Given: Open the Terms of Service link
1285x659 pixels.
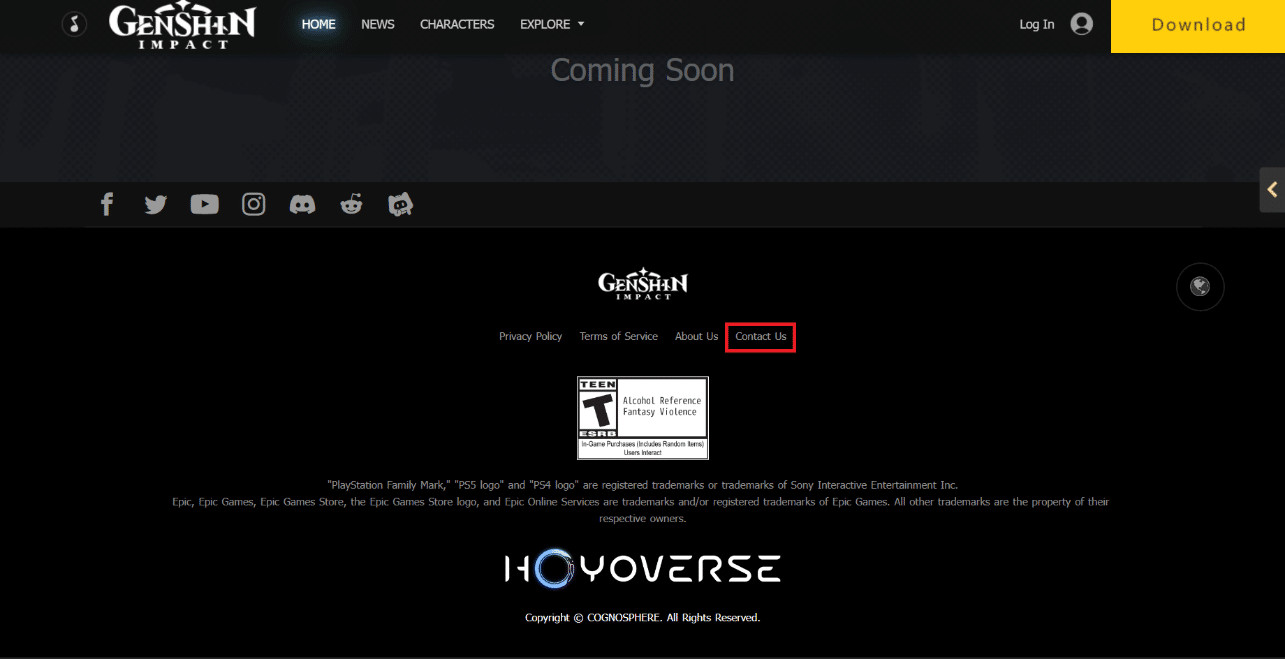Looking at the screenshot, I should pyautogui.click(x=618, y=337).
